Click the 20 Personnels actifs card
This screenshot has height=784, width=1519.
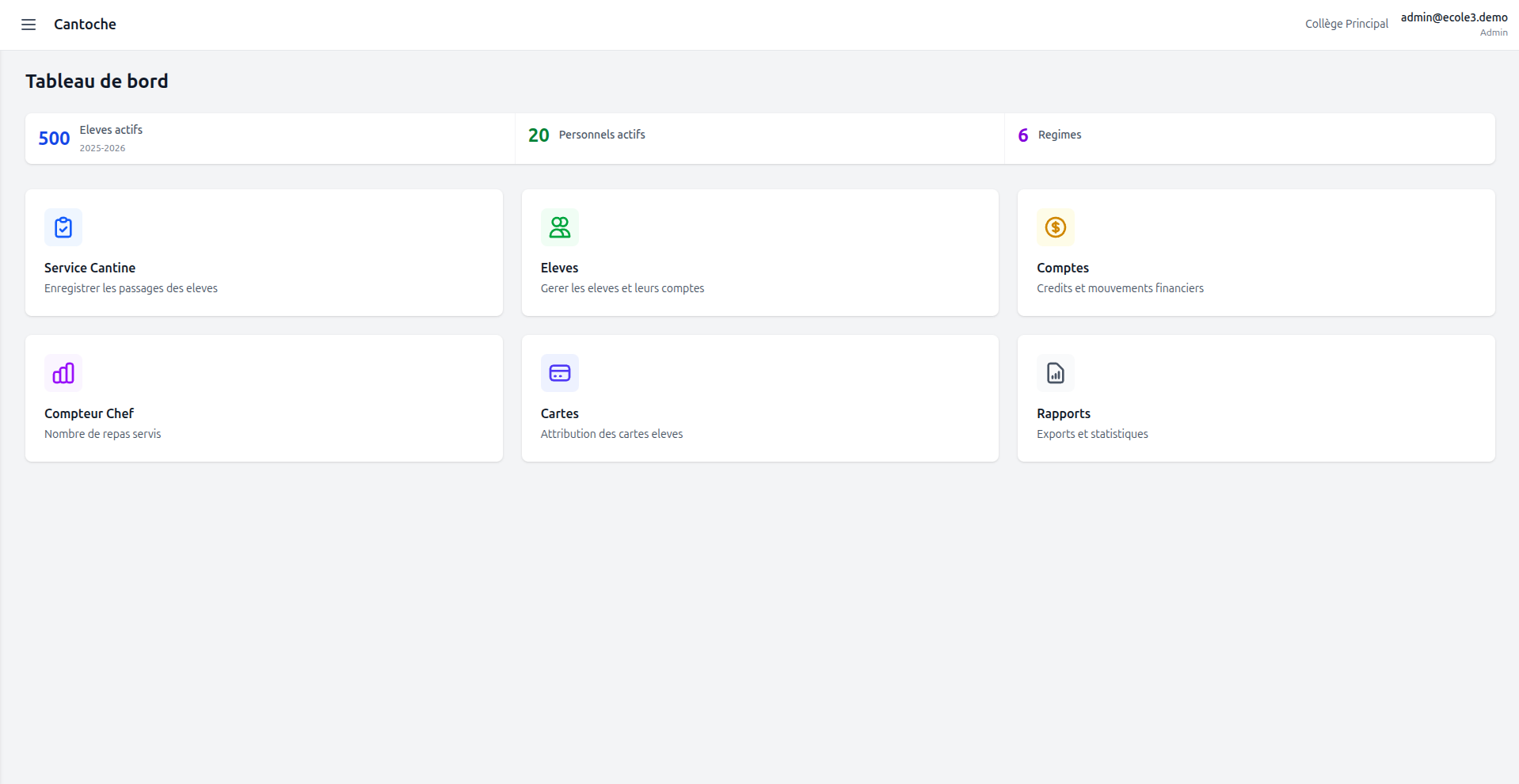(759, 138)
